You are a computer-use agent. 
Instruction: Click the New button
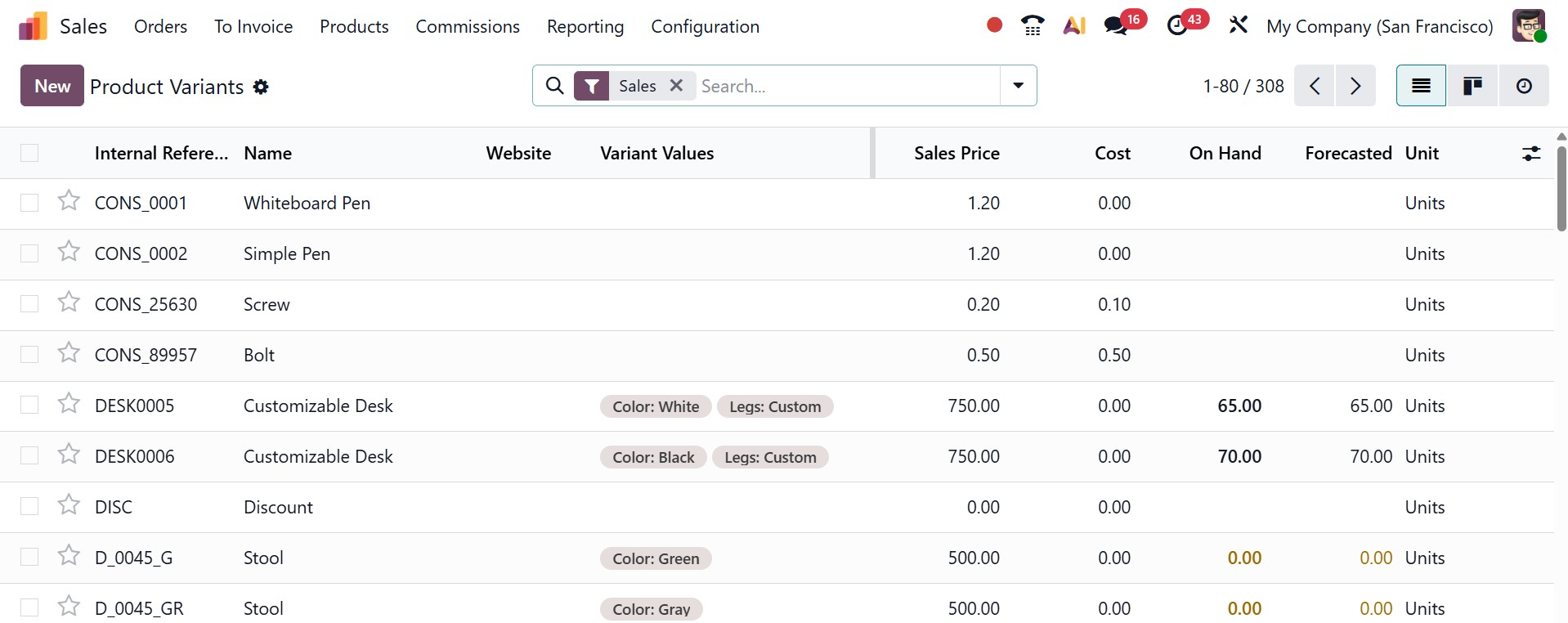pos(52,86)
